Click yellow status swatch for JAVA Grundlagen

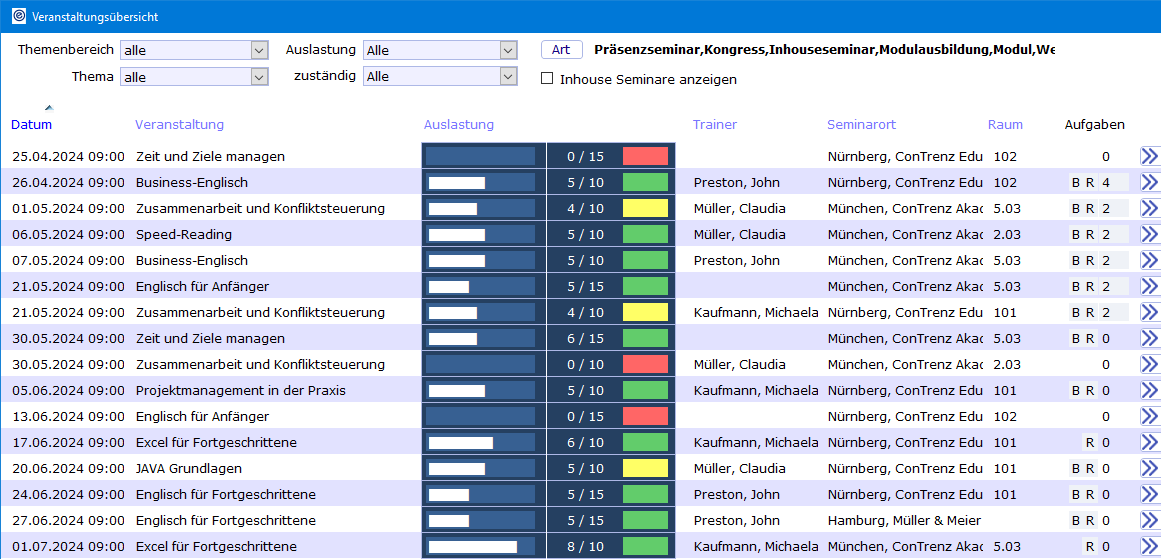click(645, 468)
